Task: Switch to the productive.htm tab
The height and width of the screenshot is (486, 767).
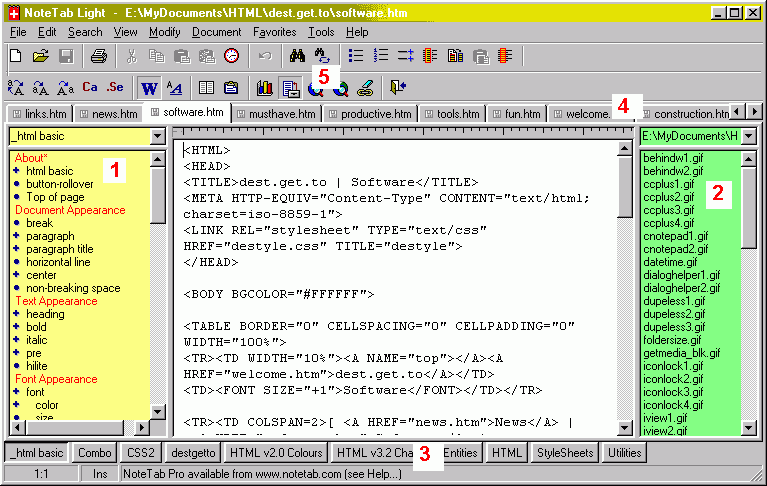Action: tap(370, 114)
